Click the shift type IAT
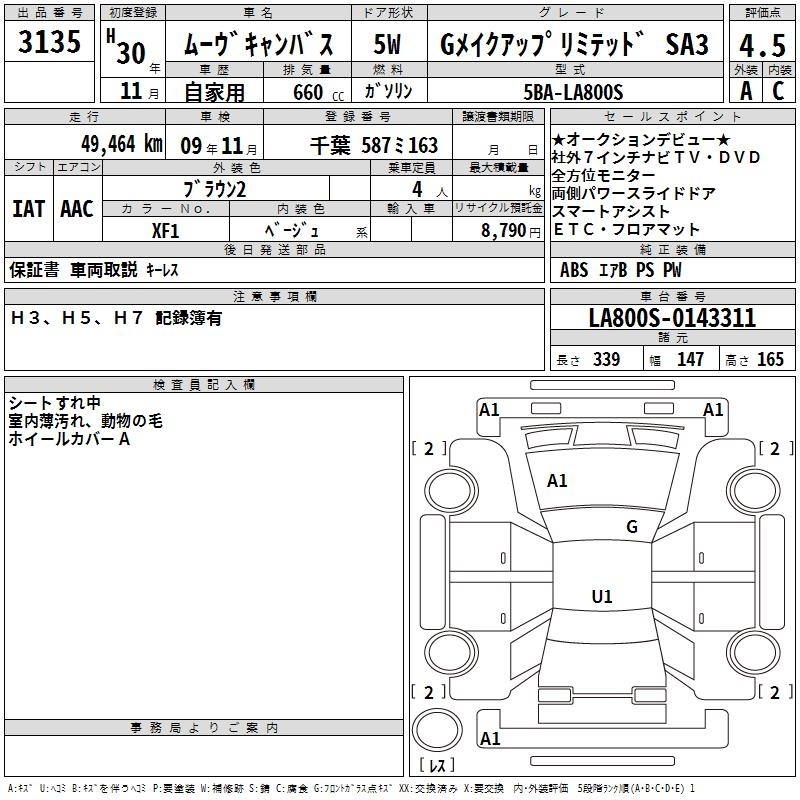The image size is (800, 800). pyautogui.click(x=29, y=209)
